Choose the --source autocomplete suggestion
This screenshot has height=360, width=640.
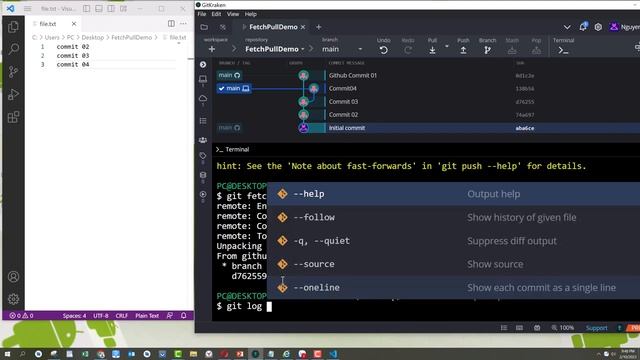click(453, 264)
